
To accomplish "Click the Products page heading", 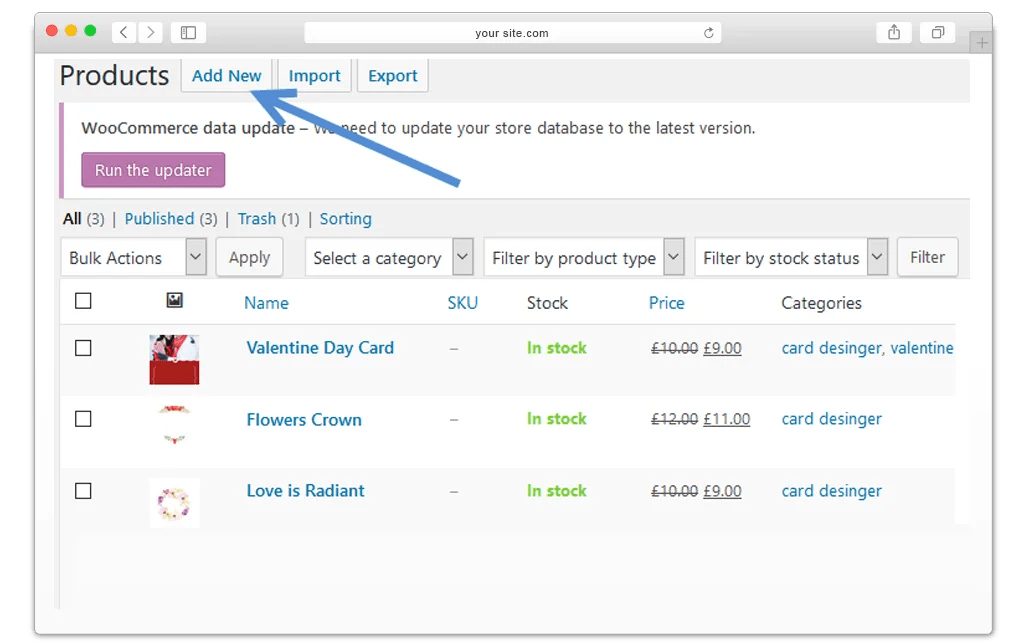I will click(x=114, y=76).
